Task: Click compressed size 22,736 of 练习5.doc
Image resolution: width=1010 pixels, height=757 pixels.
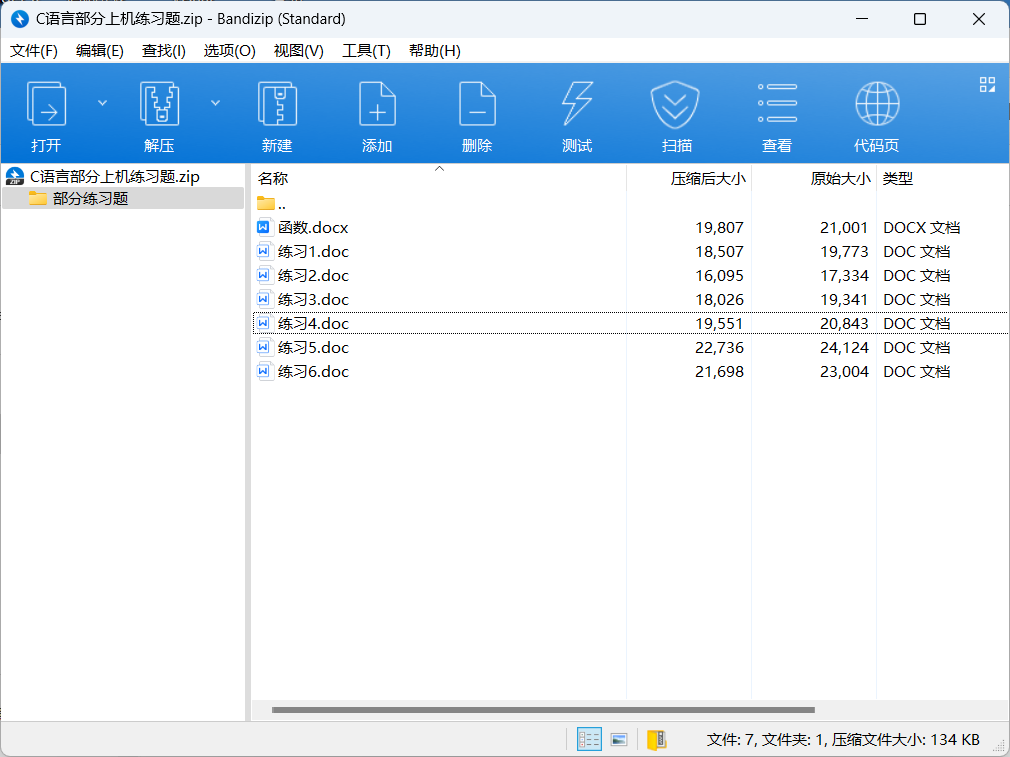Action: point(719,348)
